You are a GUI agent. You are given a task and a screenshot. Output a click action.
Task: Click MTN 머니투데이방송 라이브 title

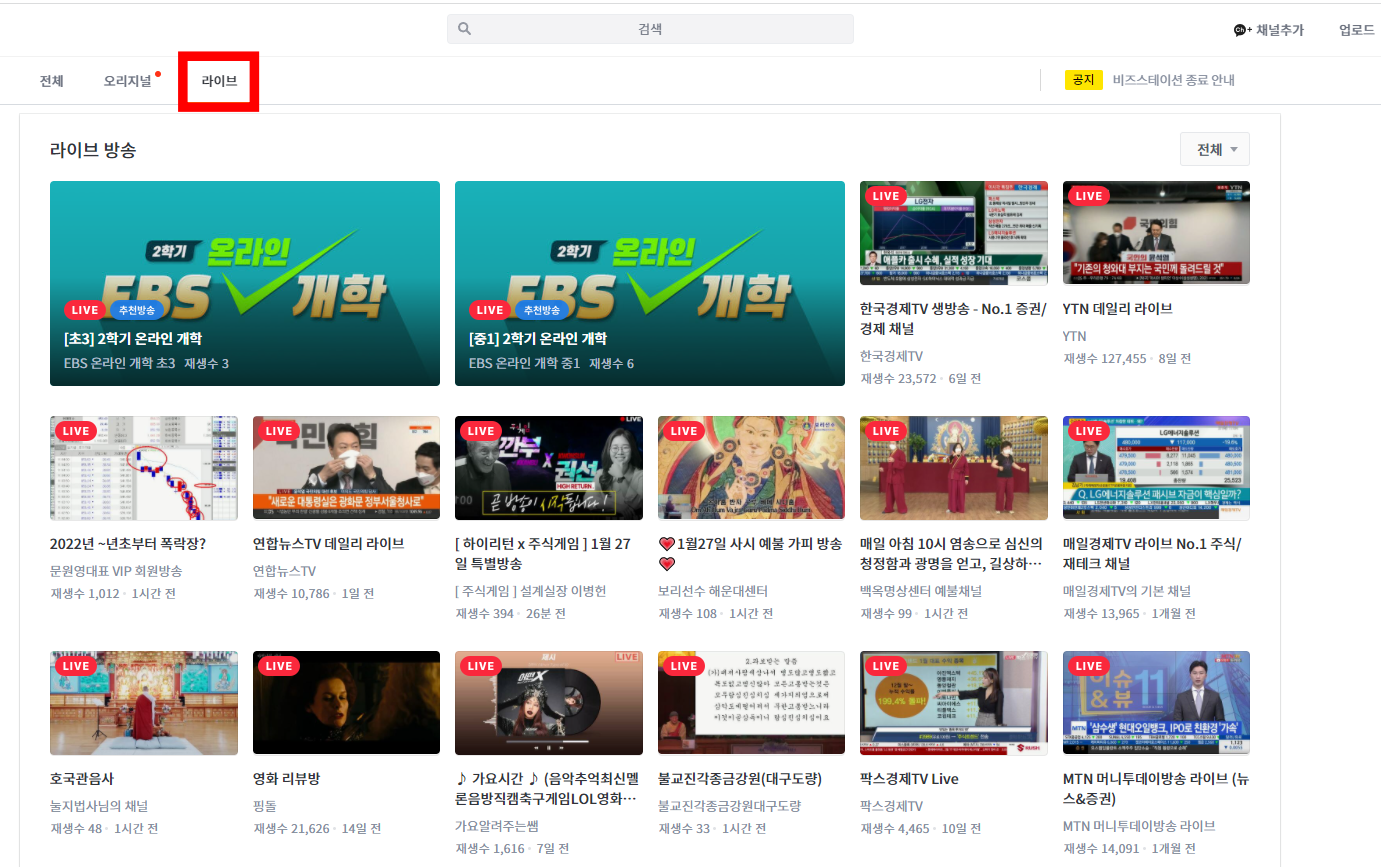coord(1156,789)
